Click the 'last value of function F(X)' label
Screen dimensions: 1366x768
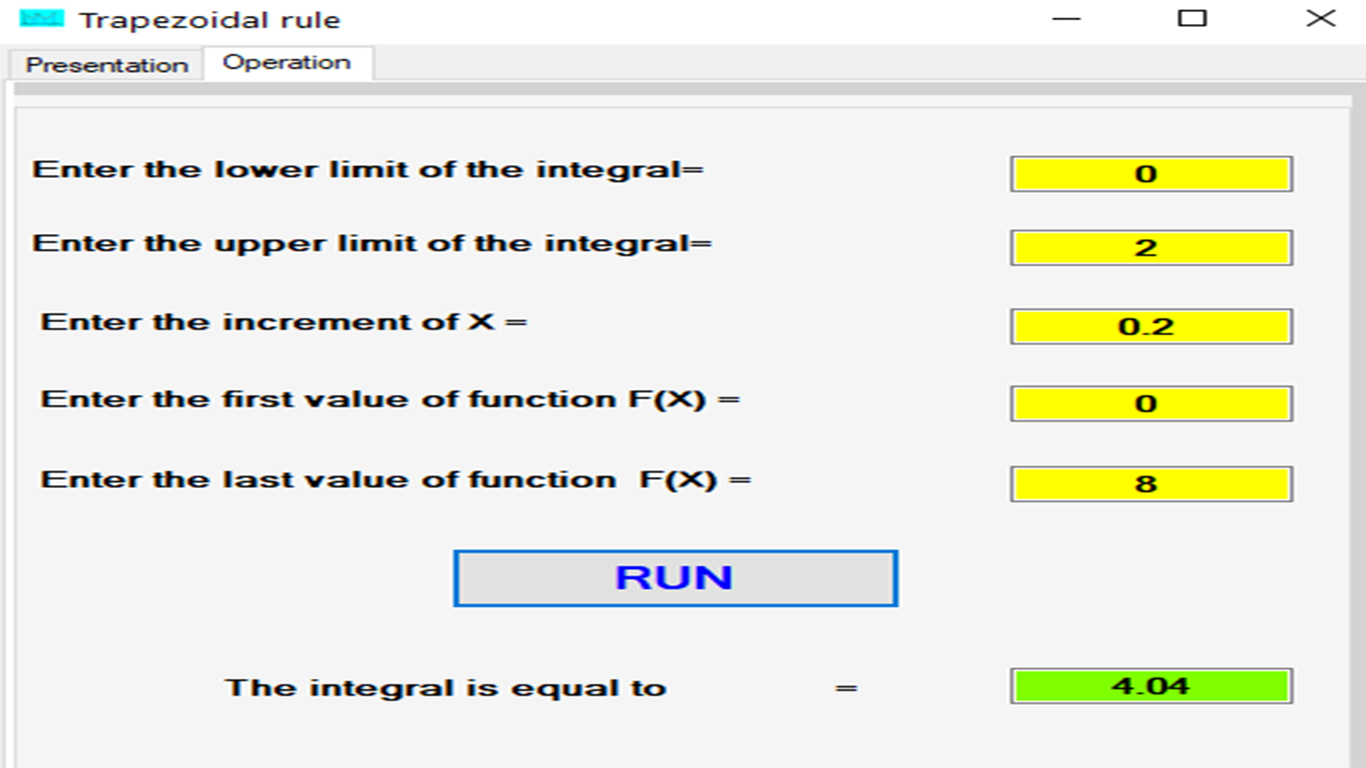point(395,480)
